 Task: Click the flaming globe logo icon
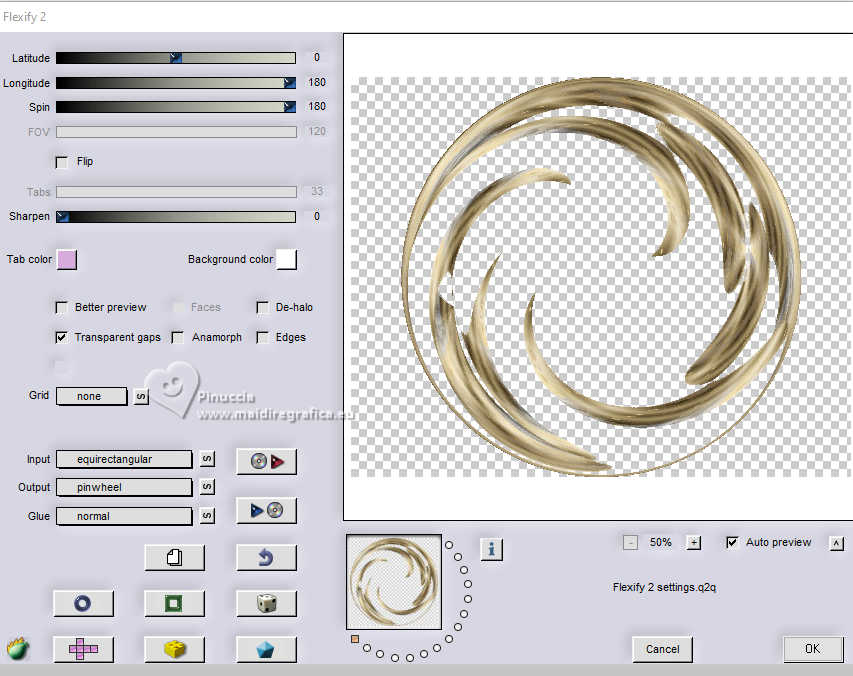tap(18, 648)
